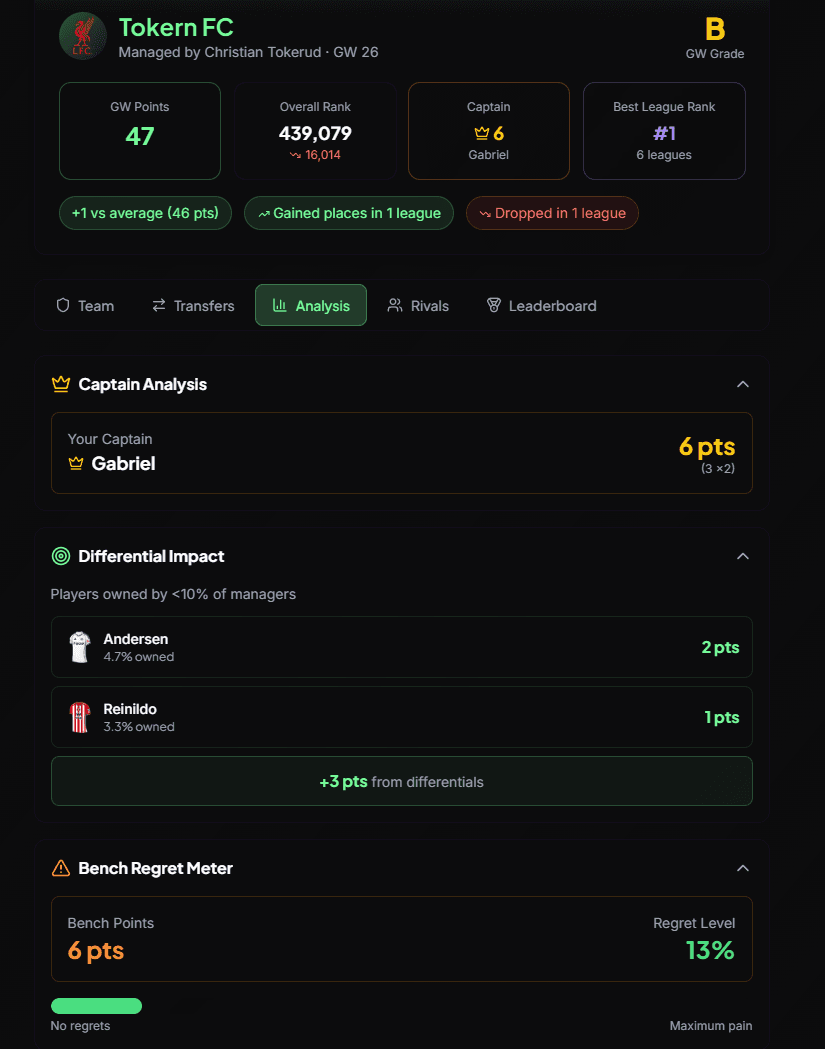
Task: Click the Liverpool club crest logo
Action: [82, 35]
